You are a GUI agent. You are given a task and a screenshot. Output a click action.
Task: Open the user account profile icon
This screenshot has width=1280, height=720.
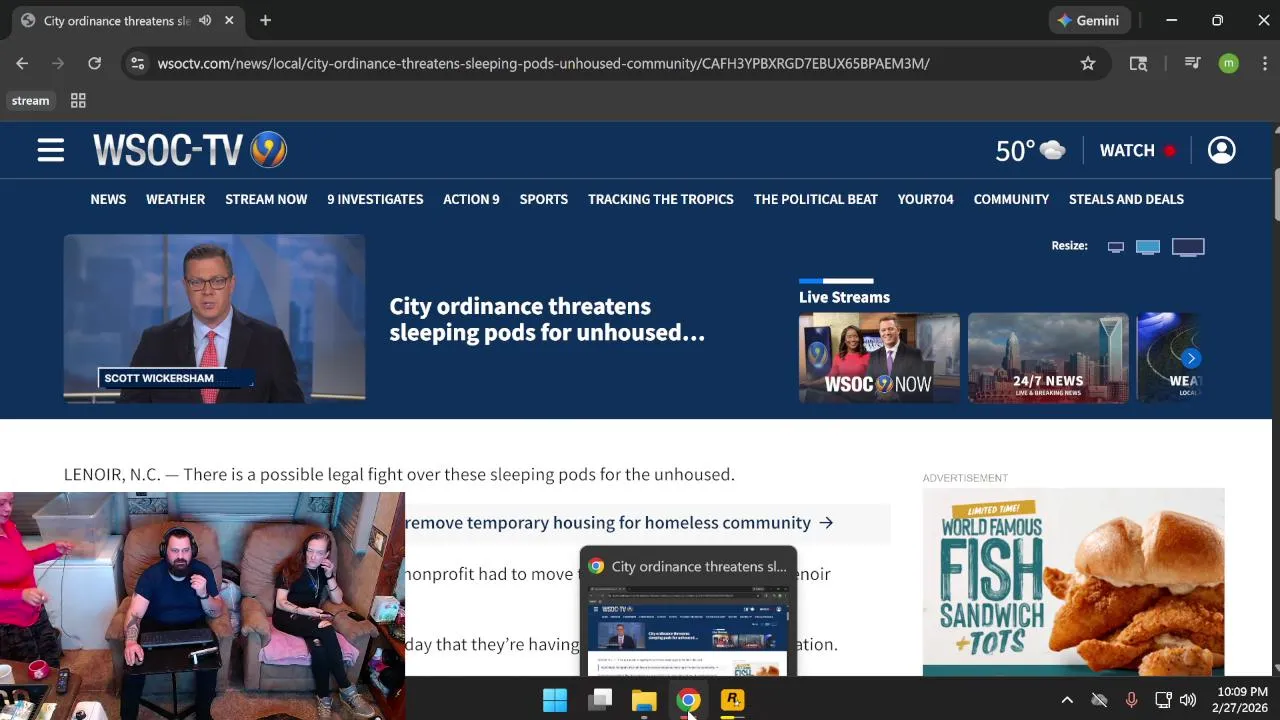point(1221,150)
